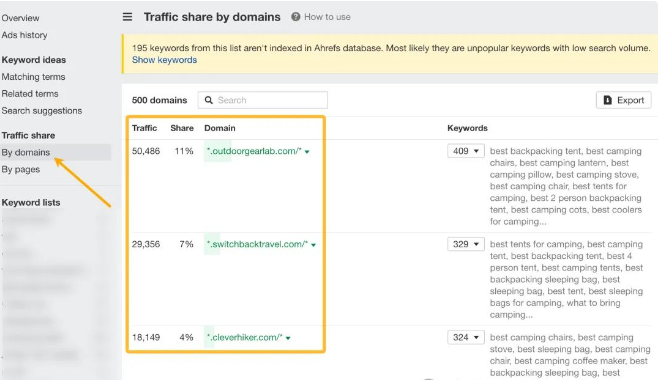Click the Keyword ideas heading

(33, 60)
